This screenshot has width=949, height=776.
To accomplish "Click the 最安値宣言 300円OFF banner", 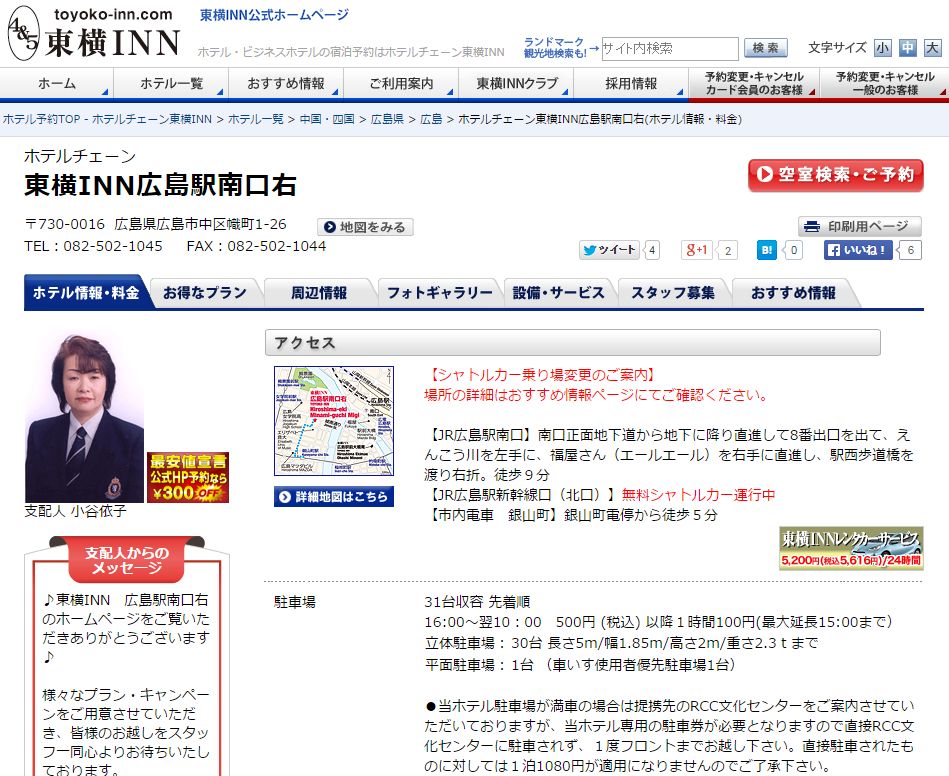I will click(x=188, y=477).
